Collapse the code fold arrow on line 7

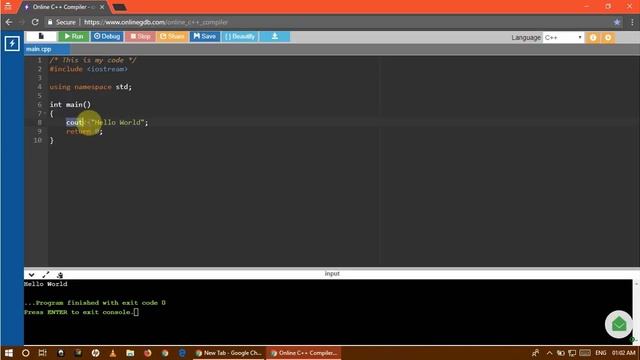coord(44,113)
